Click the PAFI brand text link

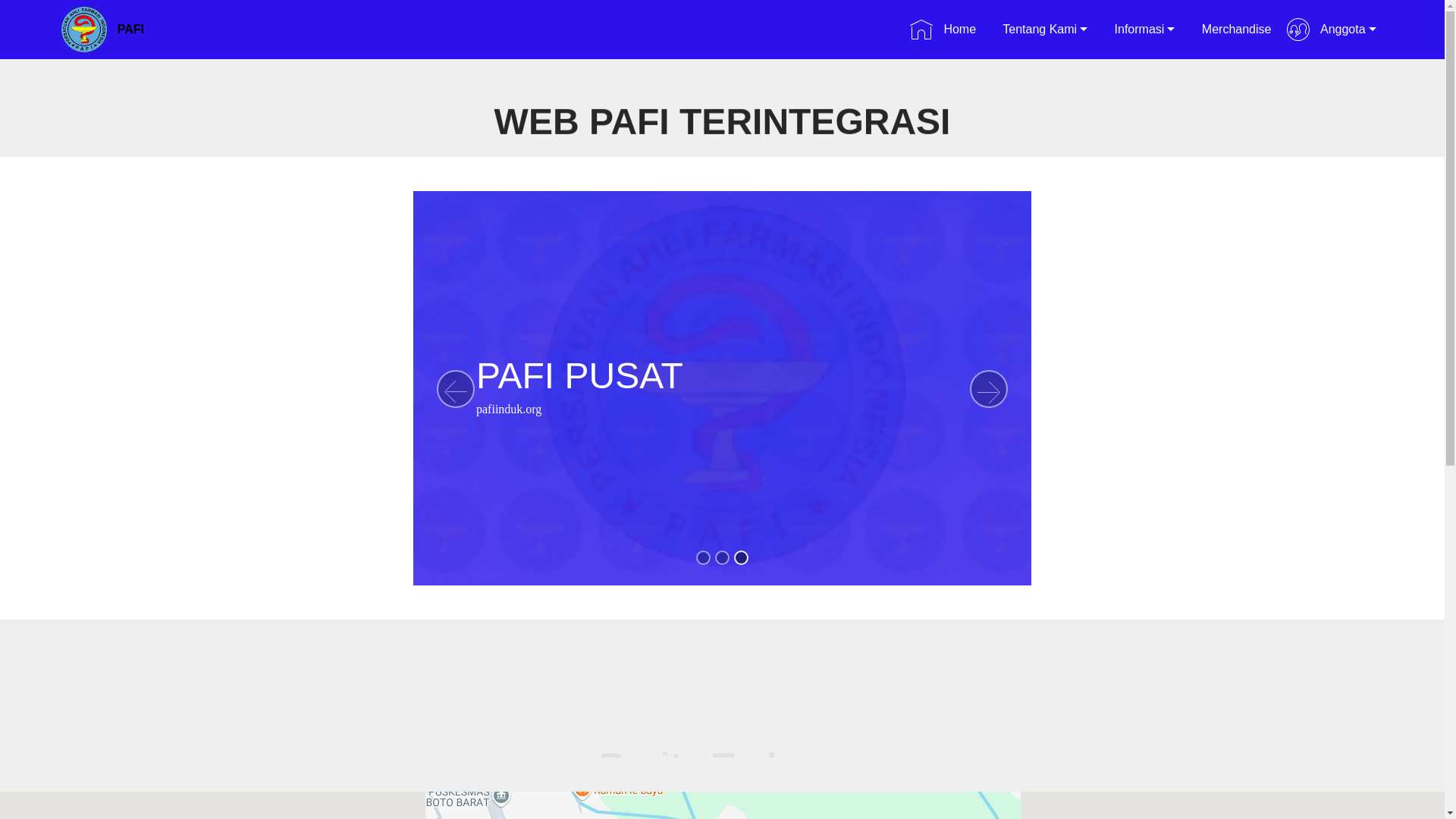pos(130,30)
